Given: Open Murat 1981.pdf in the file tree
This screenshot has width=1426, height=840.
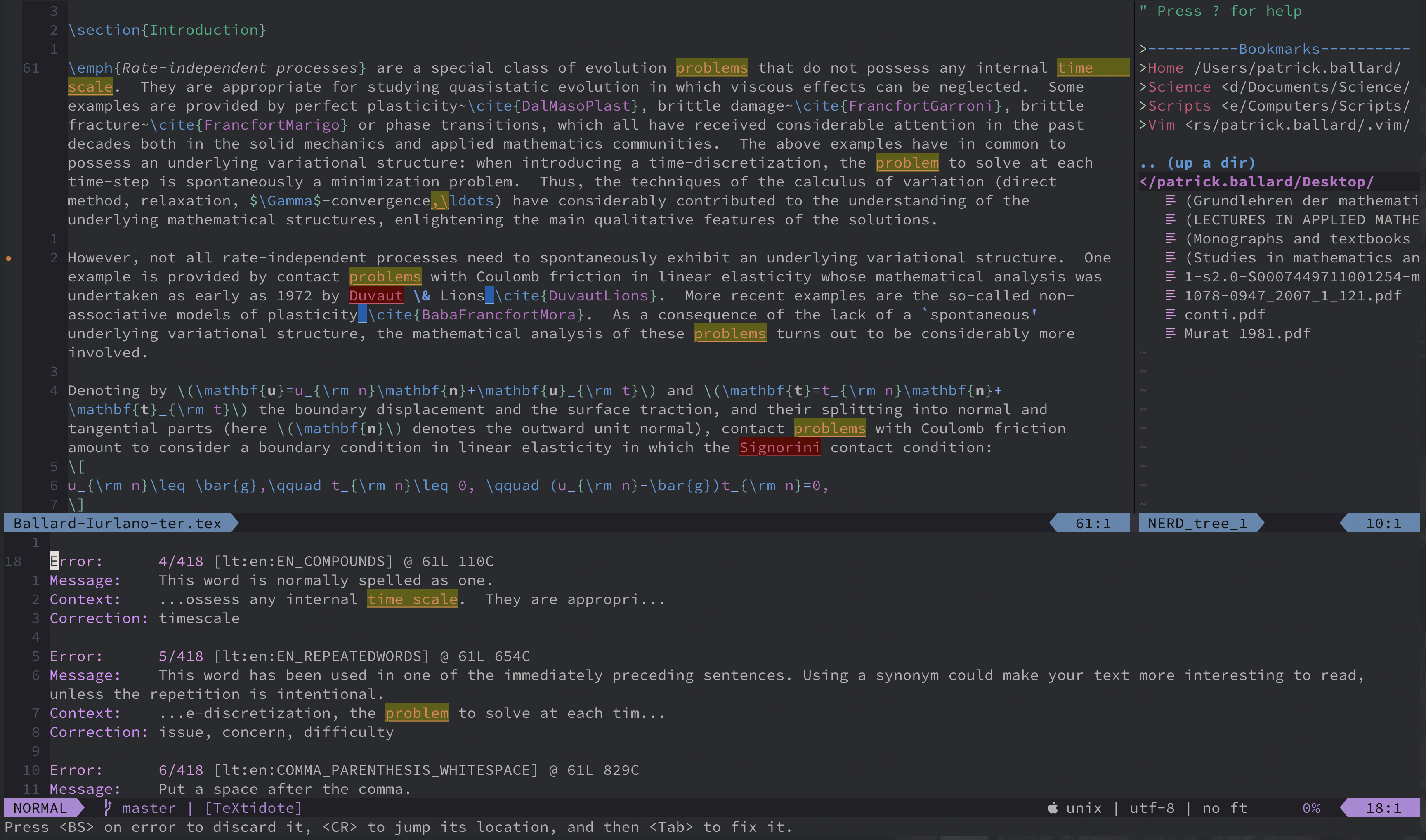Looking at the screenshot, I should [x=1247, y=333].
